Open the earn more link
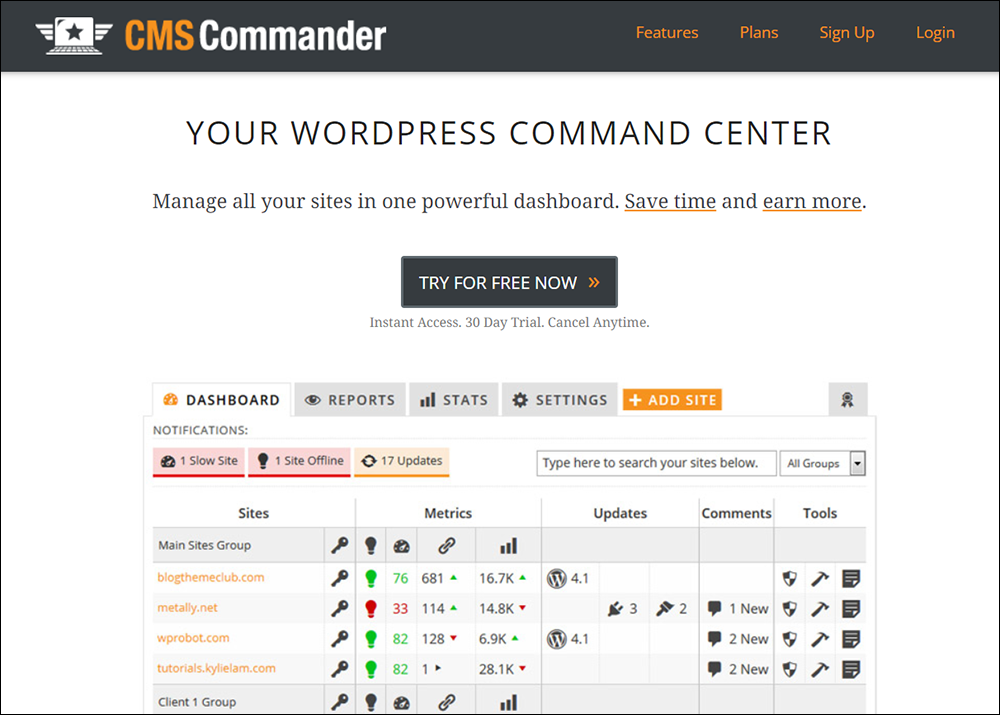This screenshot has height=715, width=1000. tap(812, 201)
